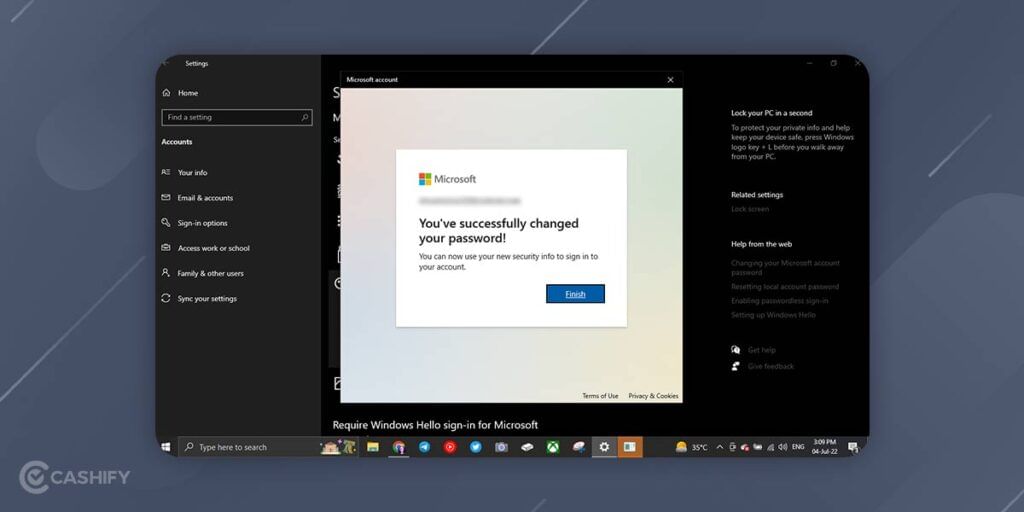Screen dimensions: 1024x512
Task: Open Twitter from the taskbar
Action: coord(476,447)
